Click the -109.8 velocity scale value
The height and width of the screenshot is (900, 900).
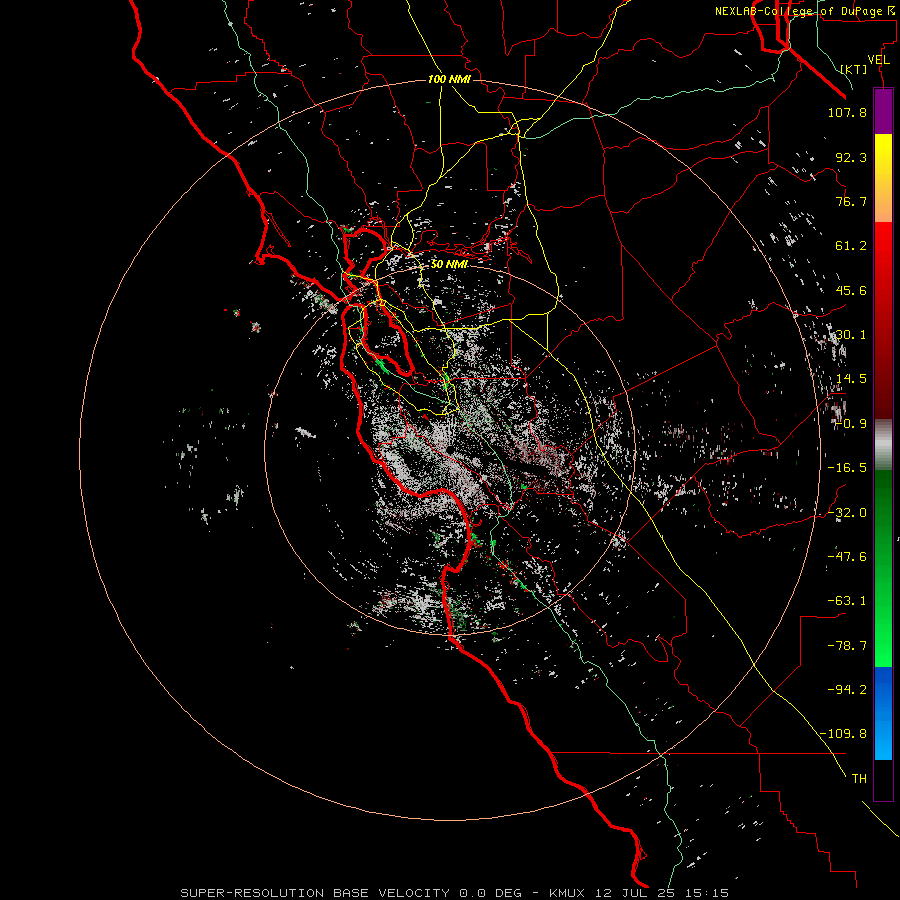coord(843,734)
